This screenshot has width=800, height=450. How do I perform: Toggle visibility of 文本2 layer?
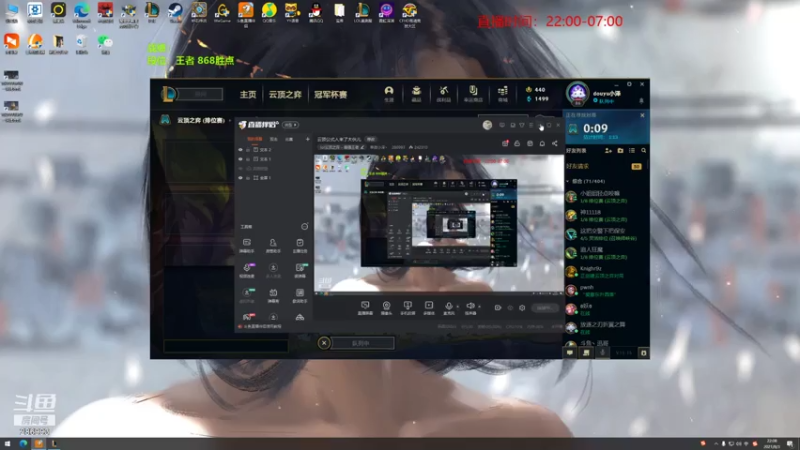(x=240, y=149)
